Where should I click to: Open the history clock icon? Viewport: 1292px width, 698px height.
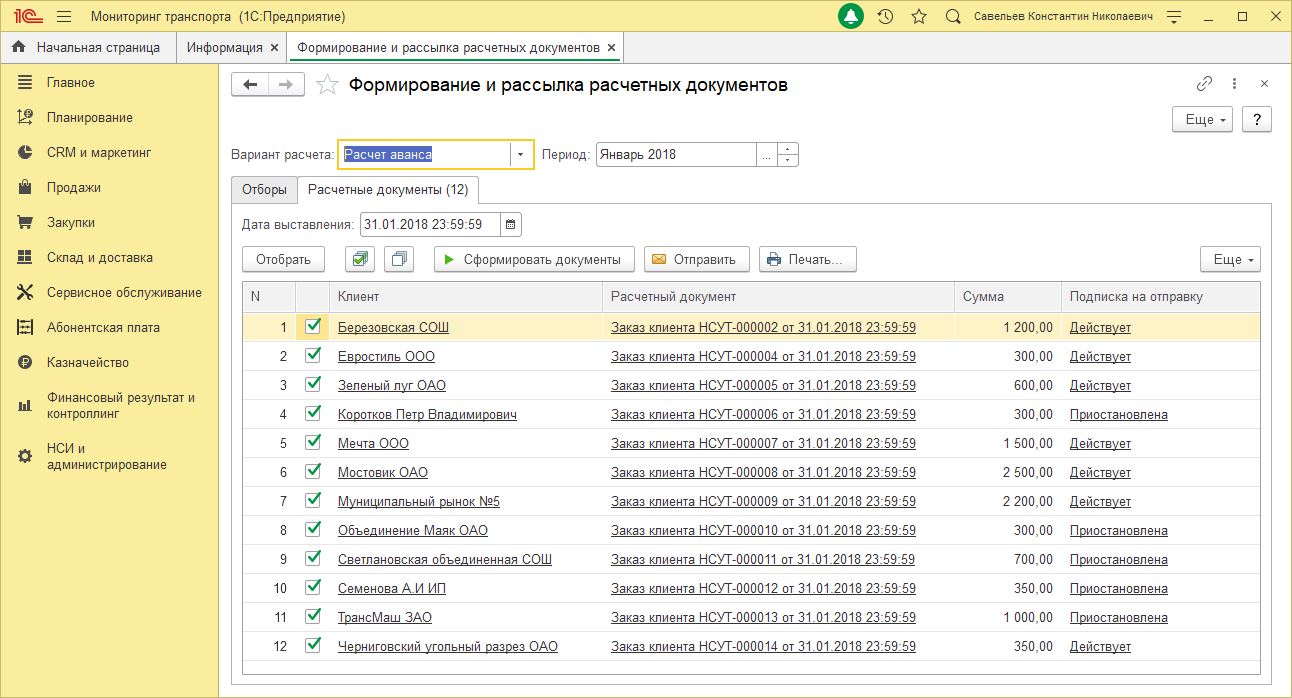coord(885,17)
